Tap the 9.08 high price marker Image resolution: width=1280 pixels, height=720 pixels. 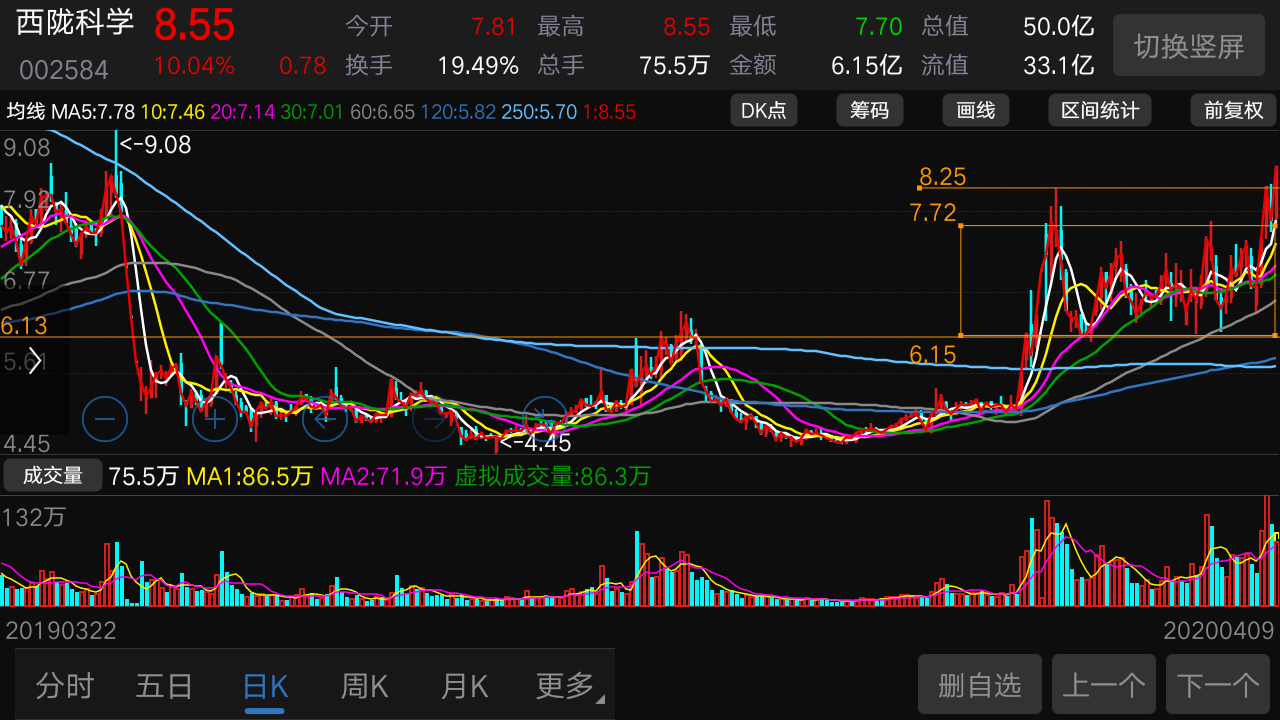(x=155, y=145)
